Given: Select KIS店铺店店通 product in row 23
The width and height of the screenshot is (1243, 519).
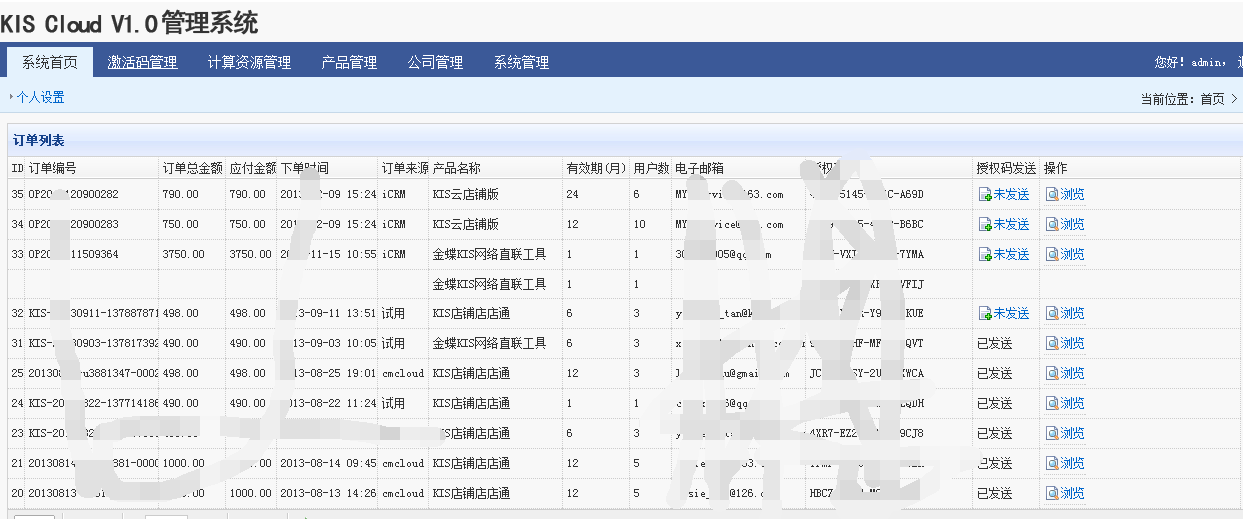Looking at the screenshot, I should (471, 434).
